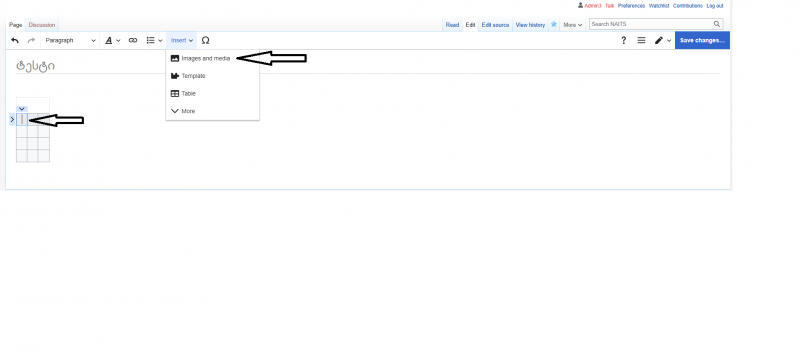Open Preferences link
Viewport: 800px width, 360px height.
click(x=632, y=6)
